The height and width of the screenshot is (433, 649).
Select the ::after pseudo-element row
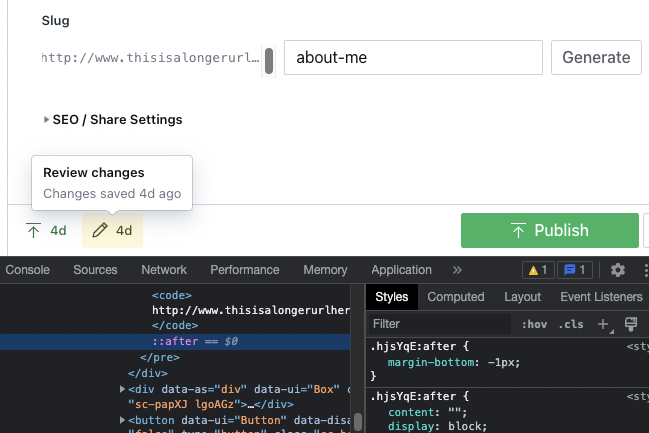[x=175, y=342]
